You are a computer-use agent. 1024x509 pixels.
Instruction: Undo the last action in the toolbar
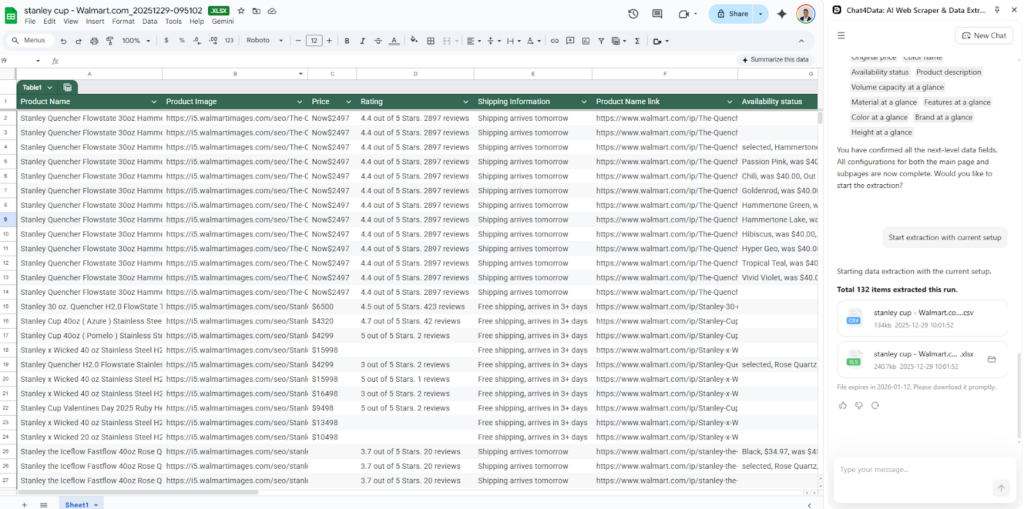[63, 41]
